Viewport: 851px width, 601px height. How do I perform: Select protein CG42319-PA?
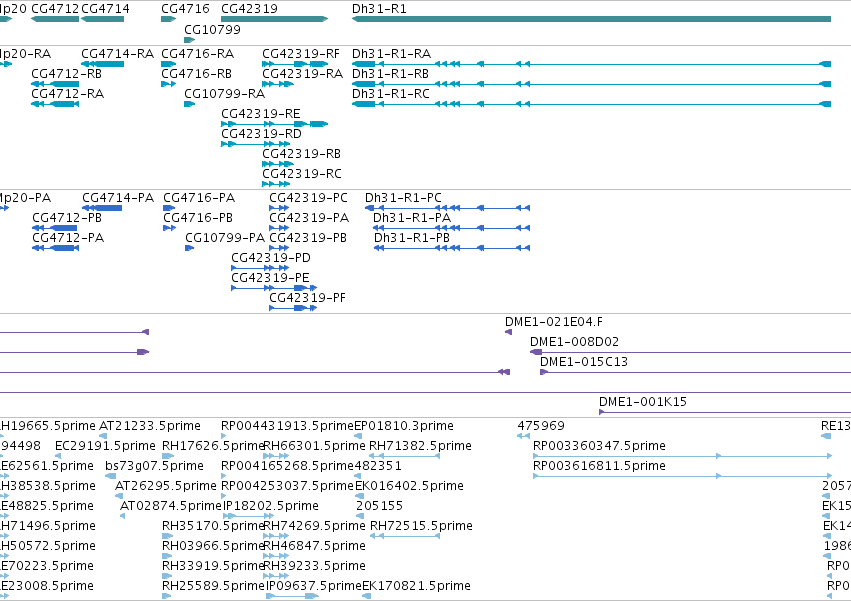(x=280, y=228)
